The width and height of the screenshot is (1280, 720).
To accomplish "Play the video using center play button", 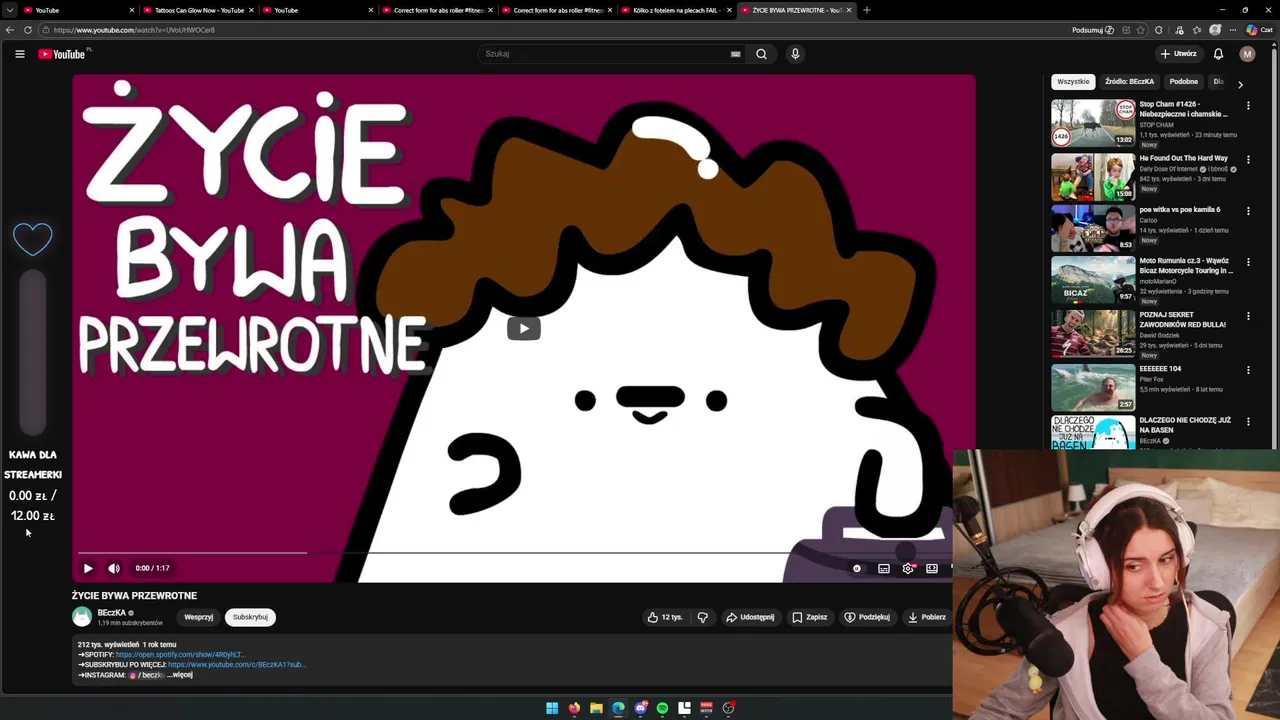I will [523, 328].
